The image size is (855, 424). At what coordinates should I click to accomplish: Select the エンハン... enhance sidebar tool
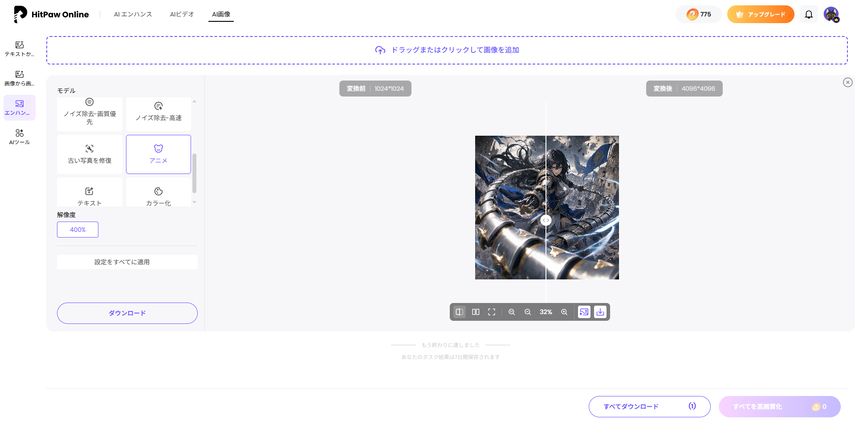point(20,107)
